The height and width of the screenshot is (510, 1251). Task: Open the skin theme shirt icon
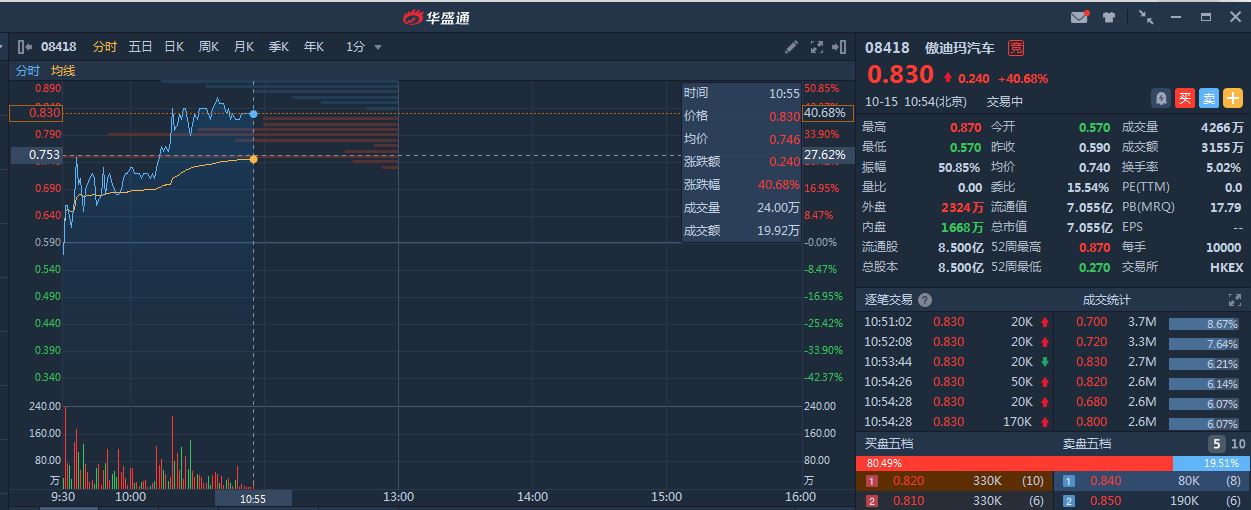coord(1109,17)
